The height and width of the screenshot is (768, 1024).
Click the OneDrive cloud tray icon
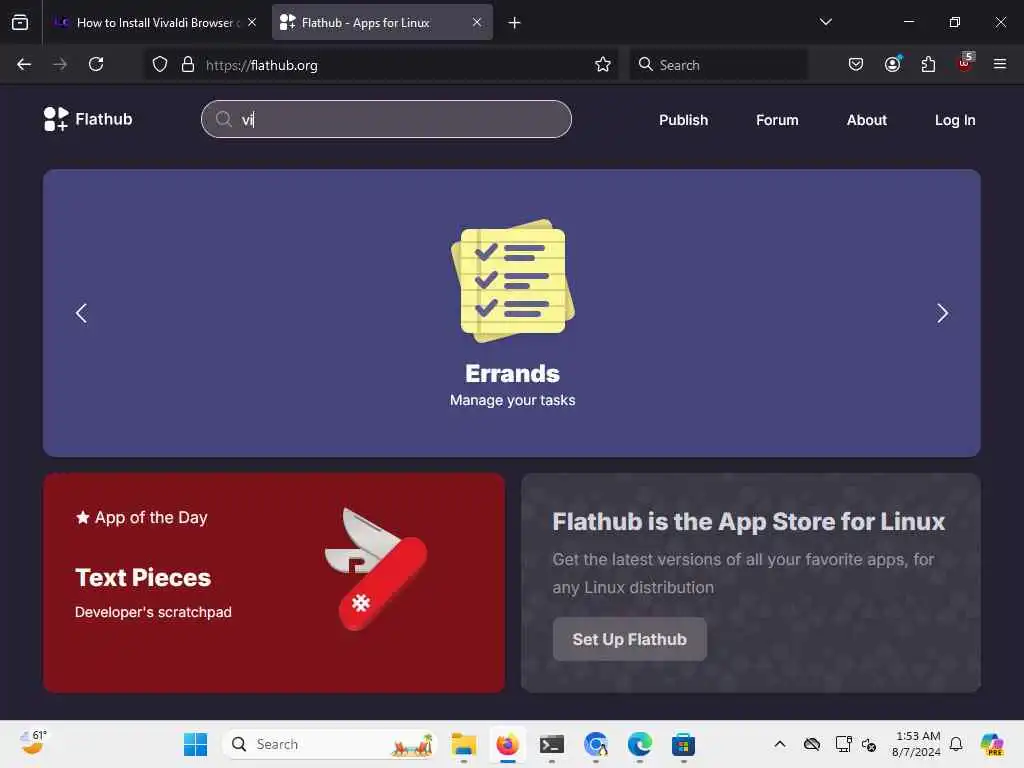[812, 744]
